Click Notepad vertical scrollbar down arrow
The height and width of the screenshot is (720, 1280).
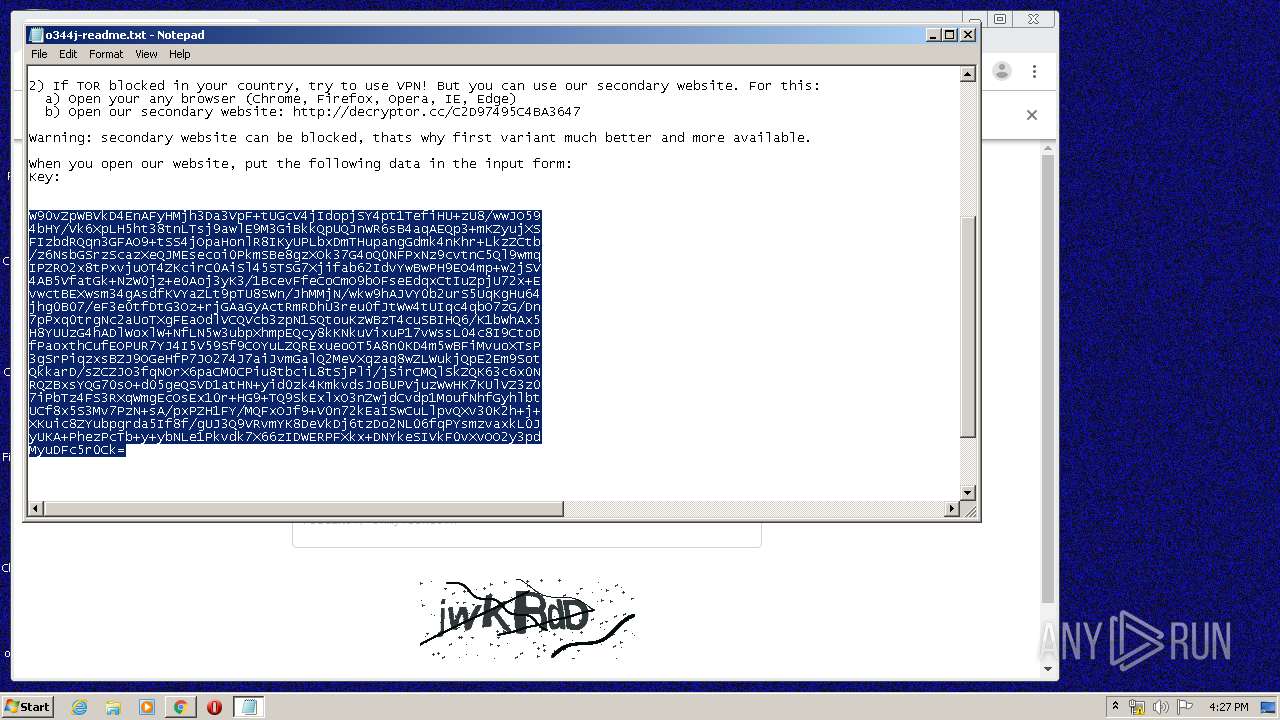pyautogui.click(x=968, y=492)
